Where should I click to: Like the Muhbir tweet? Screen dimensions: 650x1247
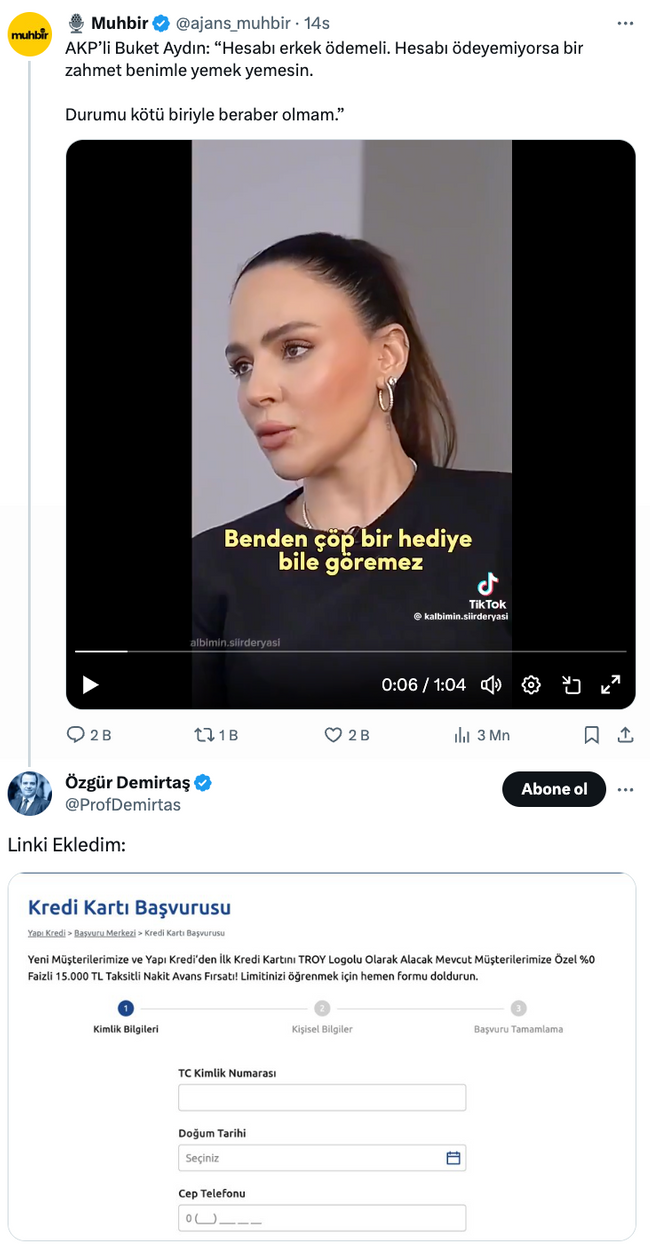point(332,735)
